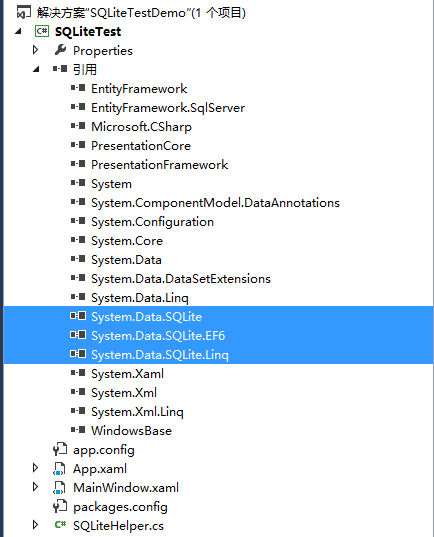Click the reference icon of Microsoft.CSharp
Viewport: 434px width, 537px height.
coord(78,126)
